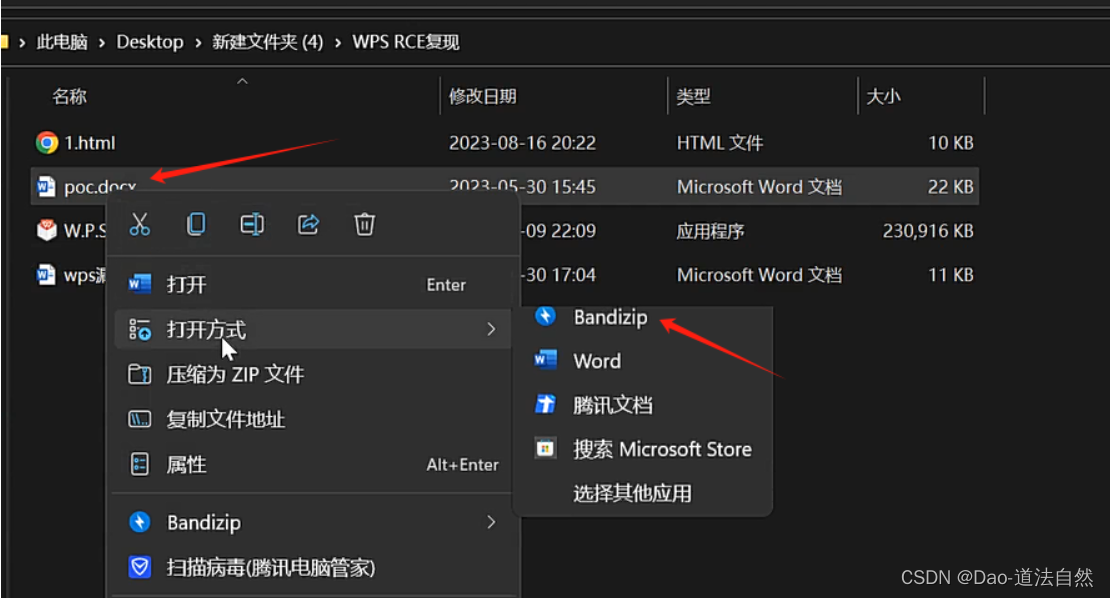Click chevron before 此电脑 in address bar
Viewport: 1110px width, 598px height.
point(22,42)
